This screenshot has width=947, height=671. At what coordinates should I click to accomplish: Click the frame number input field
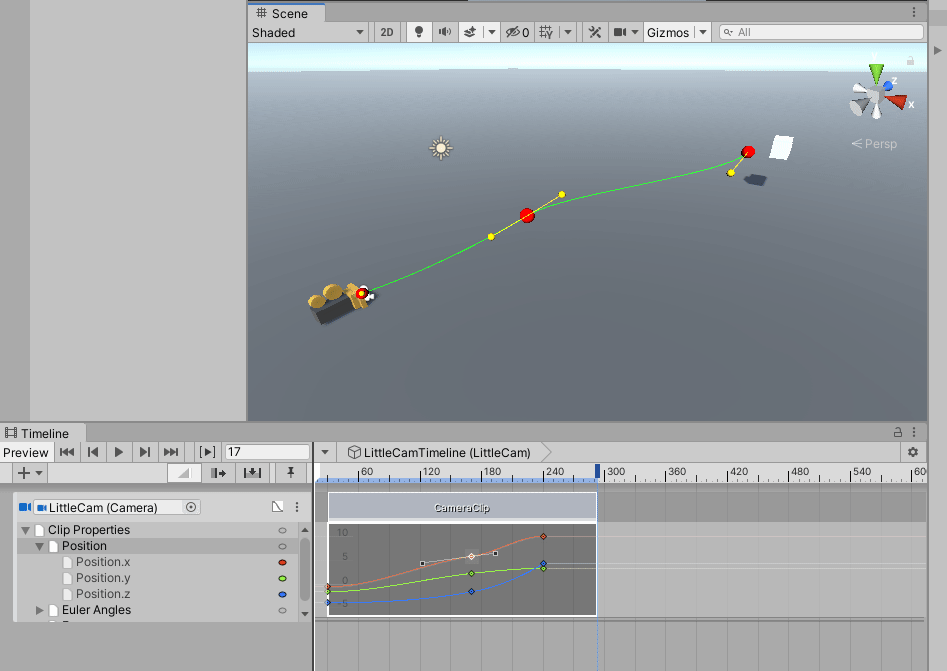point(266,452)
